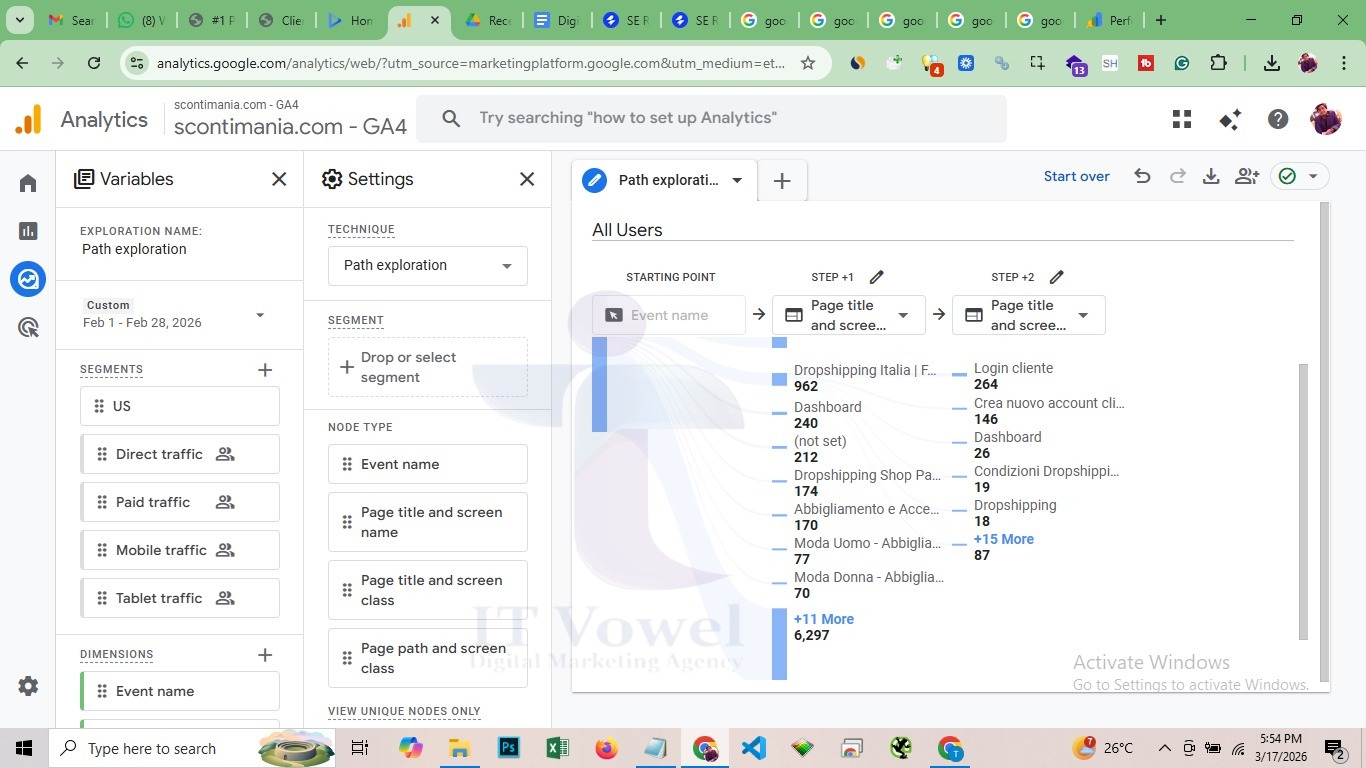Click the Analytics logo
1366x768 pixels.
28,119
